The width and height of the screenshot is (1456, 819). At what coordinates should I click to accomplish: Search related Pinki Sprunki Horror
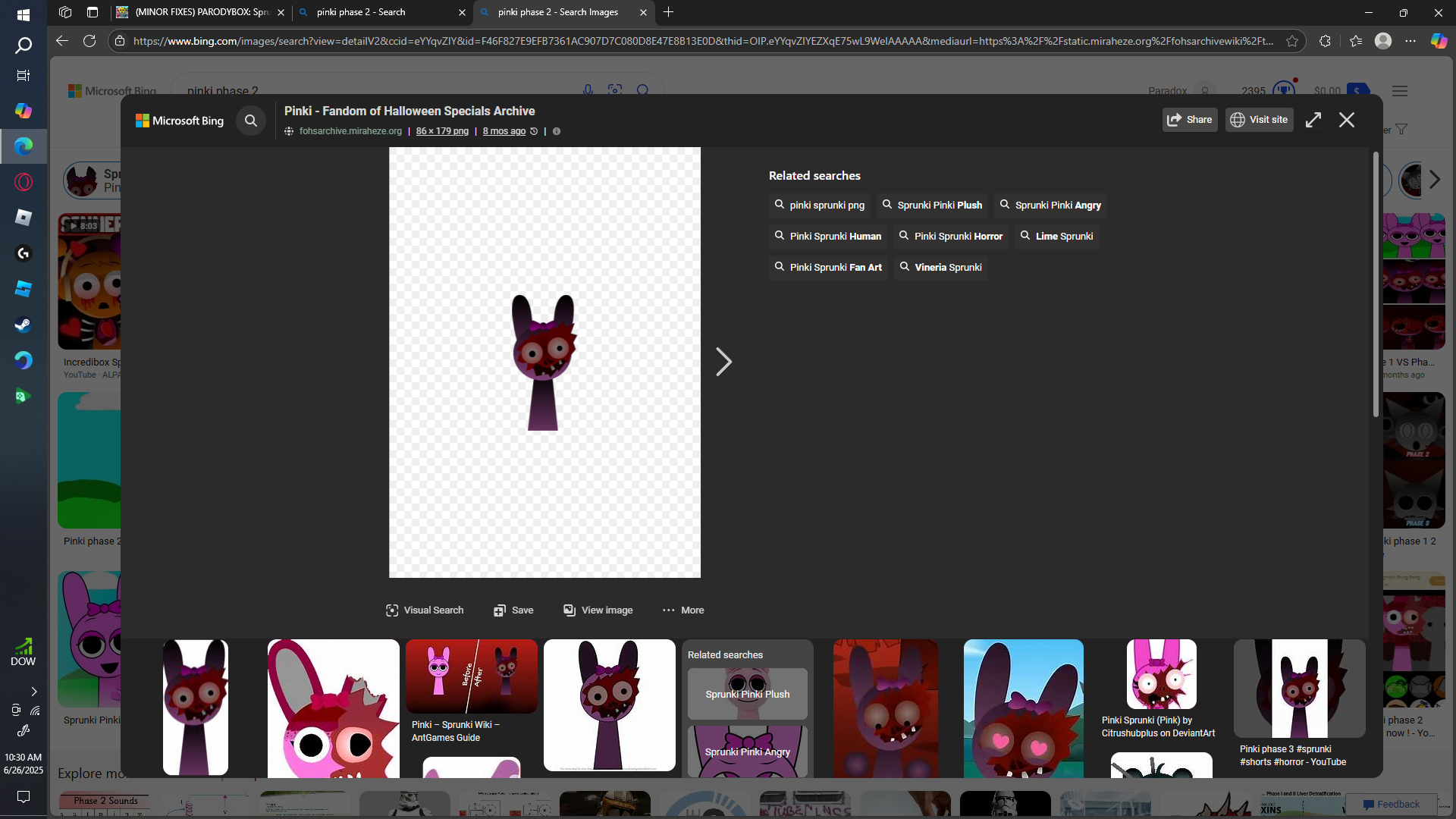[x=951, y=237]
